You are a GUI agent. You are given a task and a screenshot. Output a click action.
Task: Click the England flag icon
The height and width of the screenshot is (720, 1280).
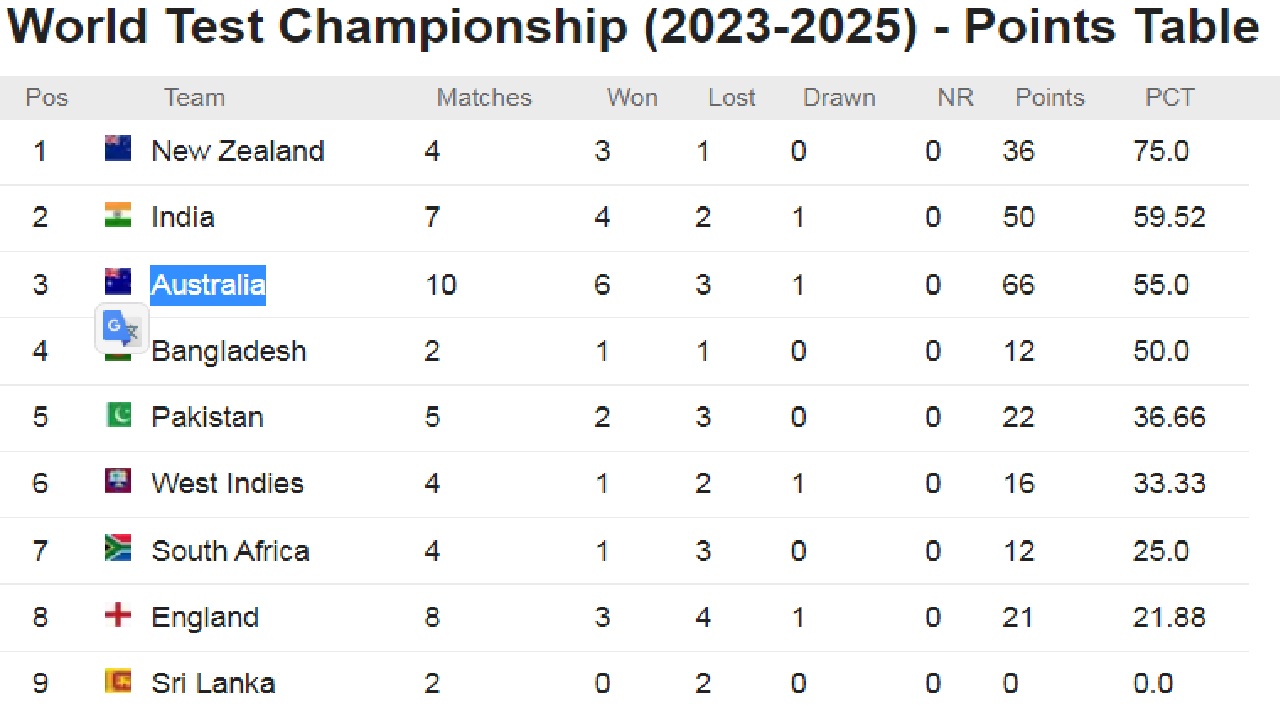(118, 614)
